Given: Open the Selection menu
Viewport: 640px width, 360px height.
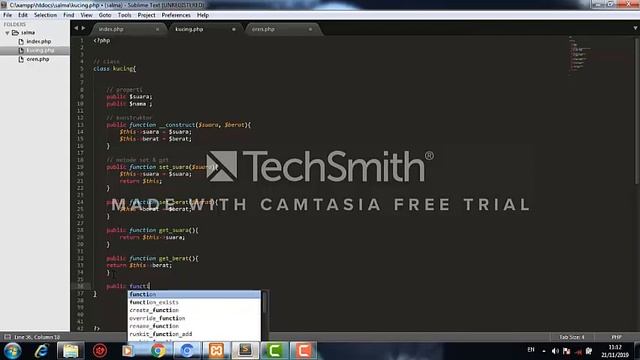Looking at the screenshot, I should 45,15.
